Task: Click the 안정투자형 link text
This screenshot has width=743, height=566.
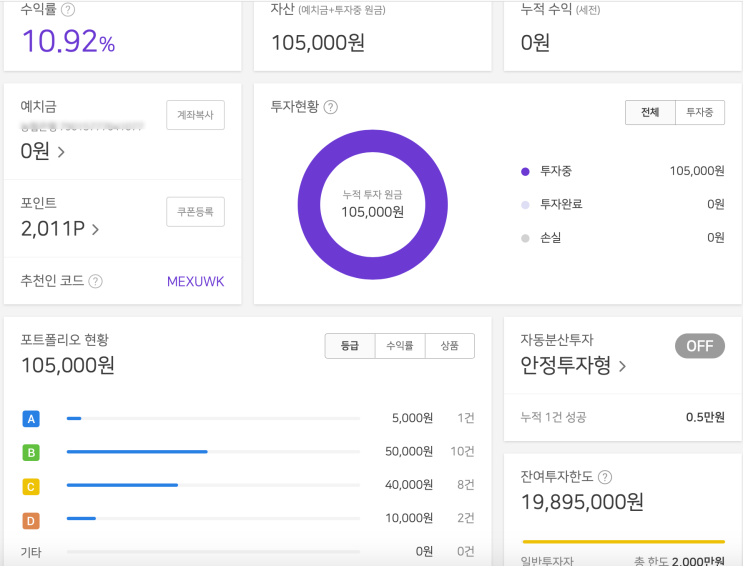Action: pyautogui.click(x=566, y=365)
